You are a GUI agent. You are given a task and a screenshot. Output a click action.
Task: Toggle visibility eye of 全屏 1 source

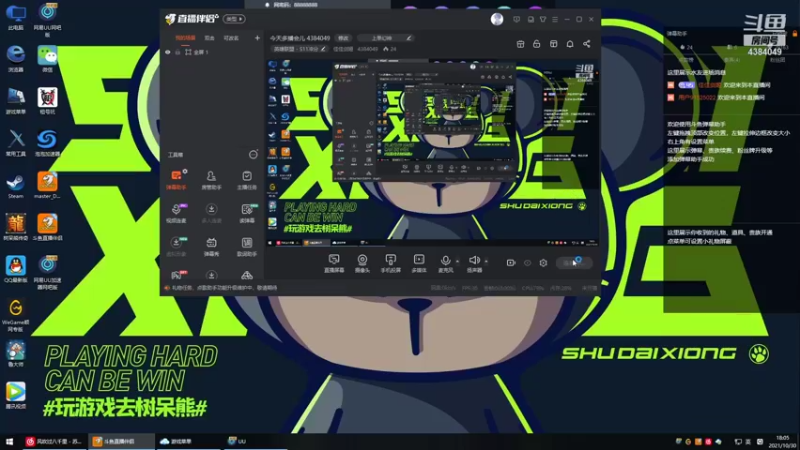point(167,52)
